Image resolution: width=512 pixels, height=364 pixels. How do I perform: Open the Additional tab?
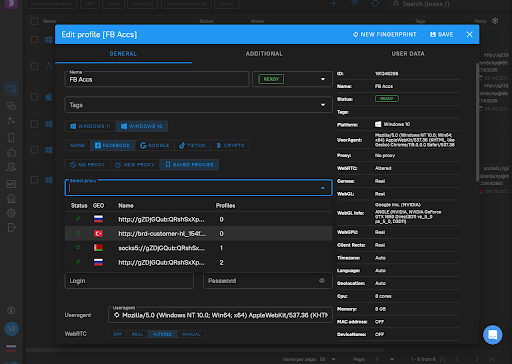pyautogui.click(x=264, y=54)
